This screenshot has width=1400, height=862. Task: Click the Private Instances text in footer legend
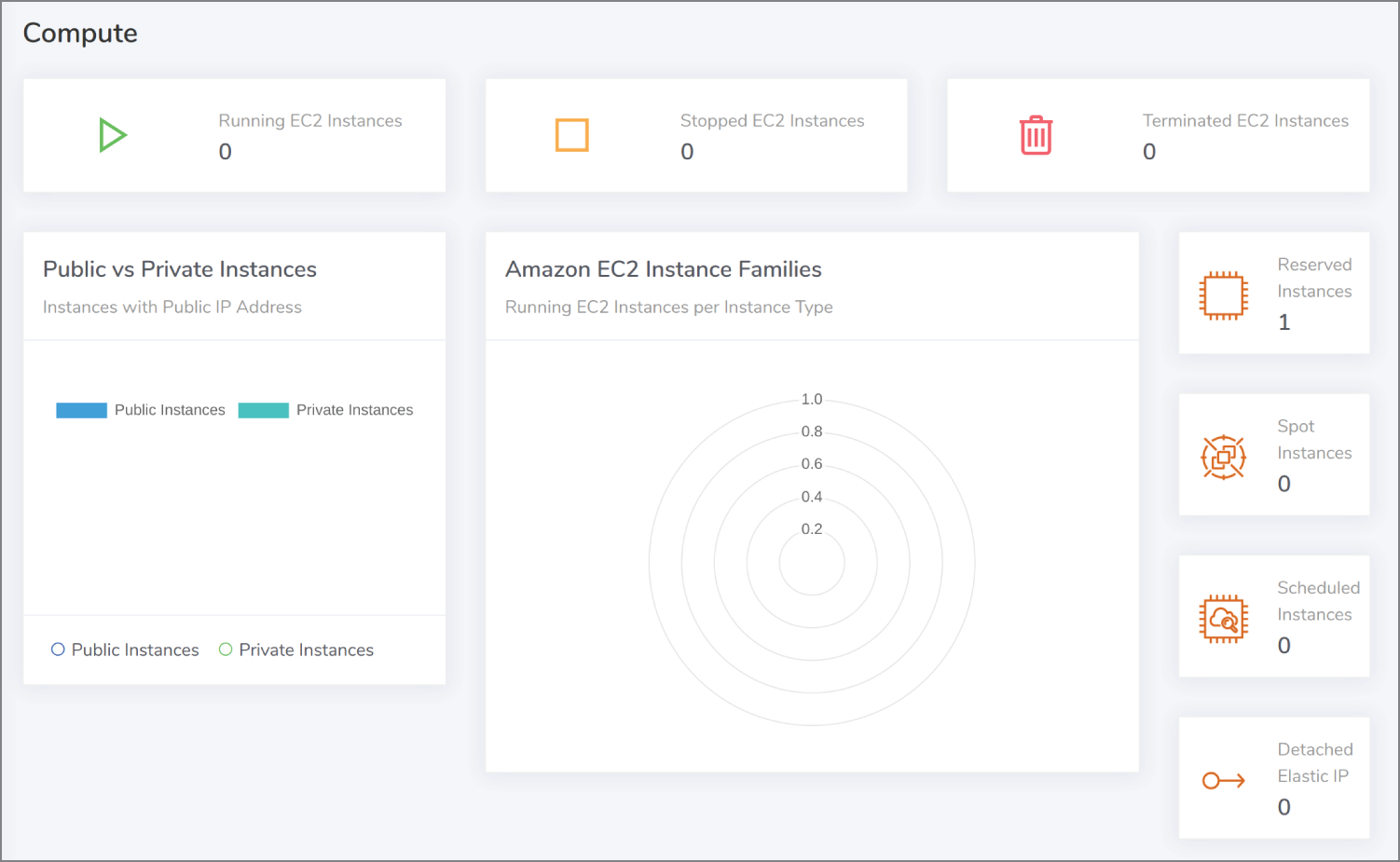pos(307,650)
